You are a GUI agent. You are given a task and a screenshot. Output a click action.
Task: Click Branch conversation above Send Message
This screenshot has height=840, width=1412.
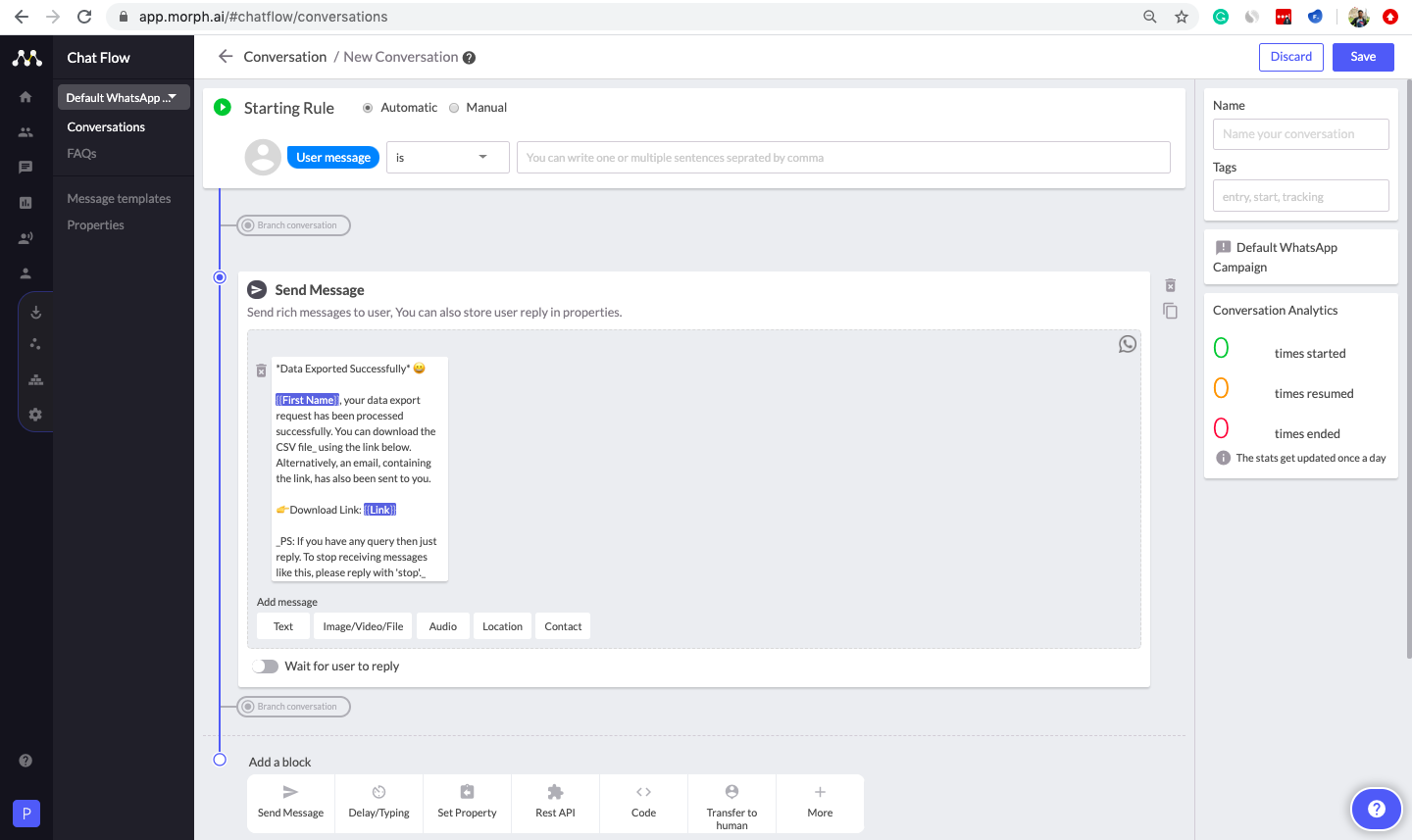coord(293,225)
